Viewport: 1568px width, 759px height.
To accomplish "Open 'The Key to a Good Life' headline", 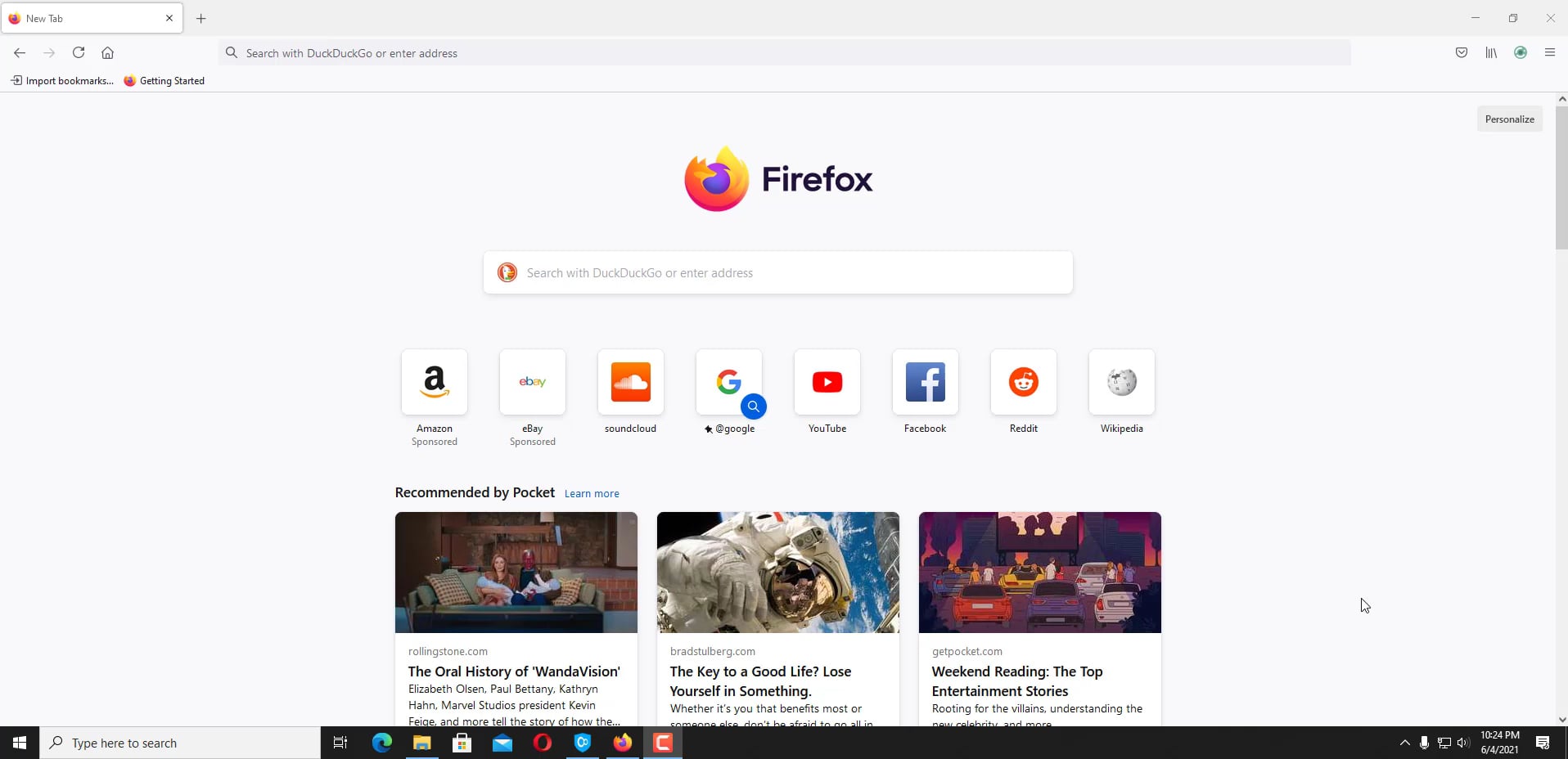I will tap(761, 681).
